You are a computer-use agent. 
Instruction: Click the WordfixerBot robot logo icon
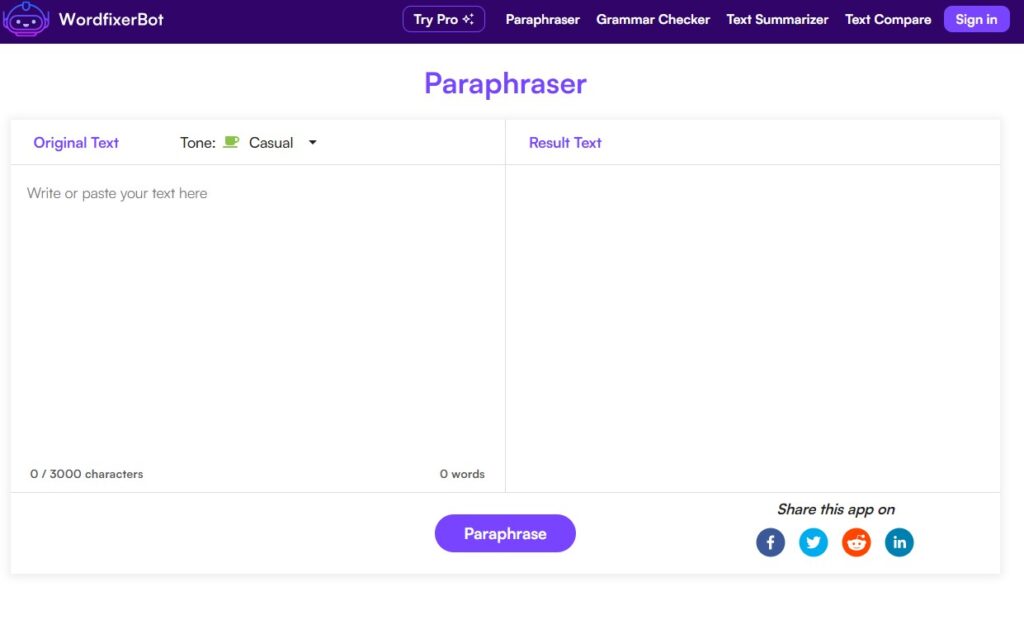click(27, 20)
